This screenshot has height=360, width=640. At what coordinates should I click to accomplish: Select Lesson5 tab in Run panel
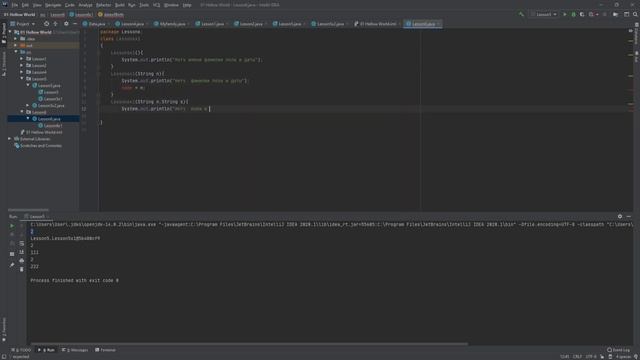[x=37, y=216]
